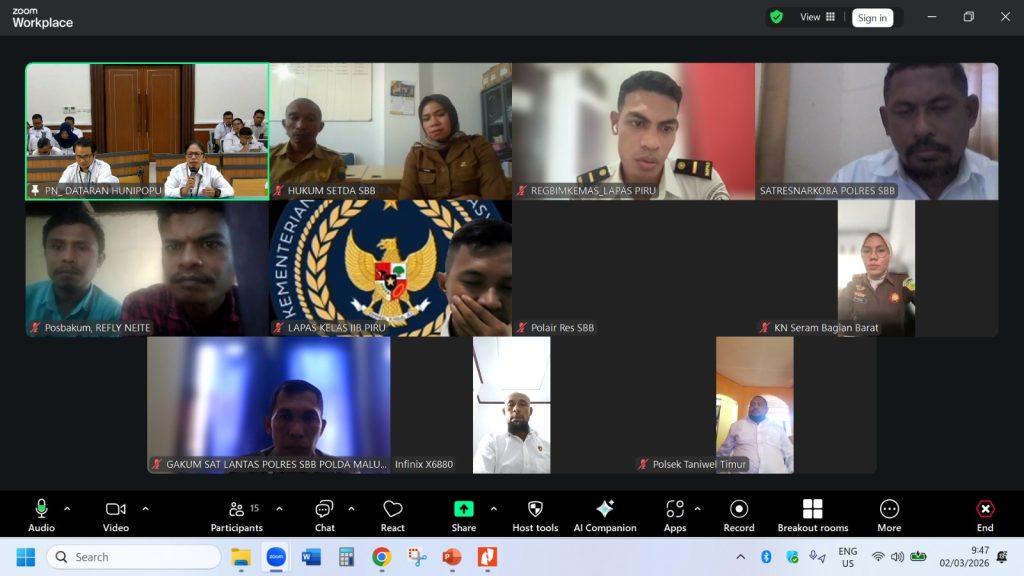Open the Chat panel
Screen dimensions: 1024x576
(x=324, y=514)
